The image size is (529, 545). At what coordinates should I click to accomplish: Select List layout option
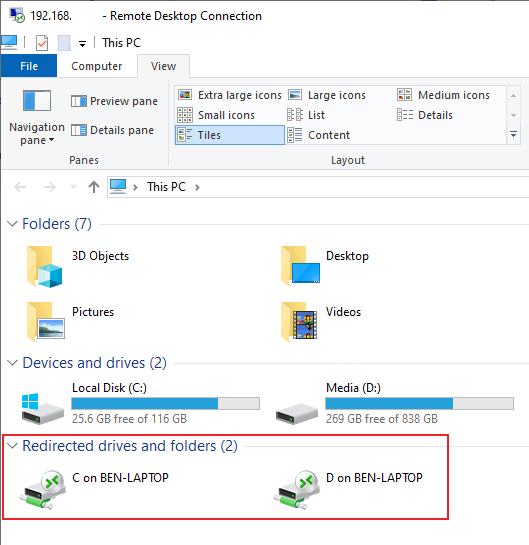[306, 115]
